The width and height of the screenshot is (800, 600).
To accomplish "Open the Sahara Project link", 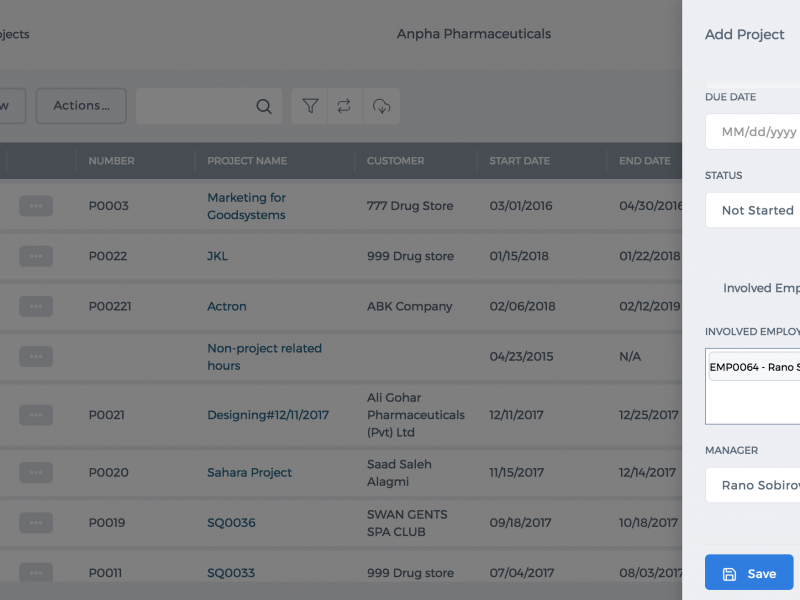I will [x=249, y=472].
